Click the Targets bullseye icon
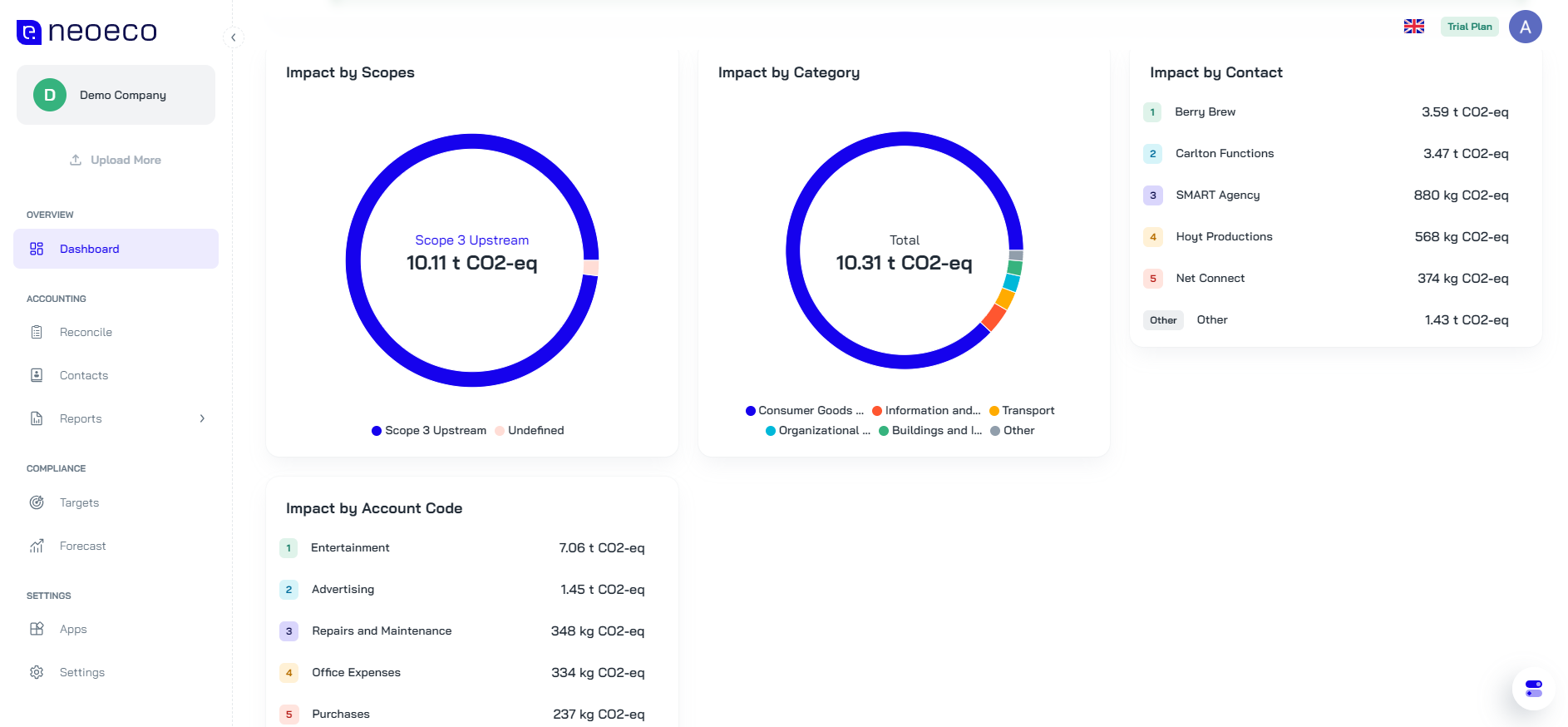Image resolution: width=1568 pixels, height=727 pixels. click(37, 502)
